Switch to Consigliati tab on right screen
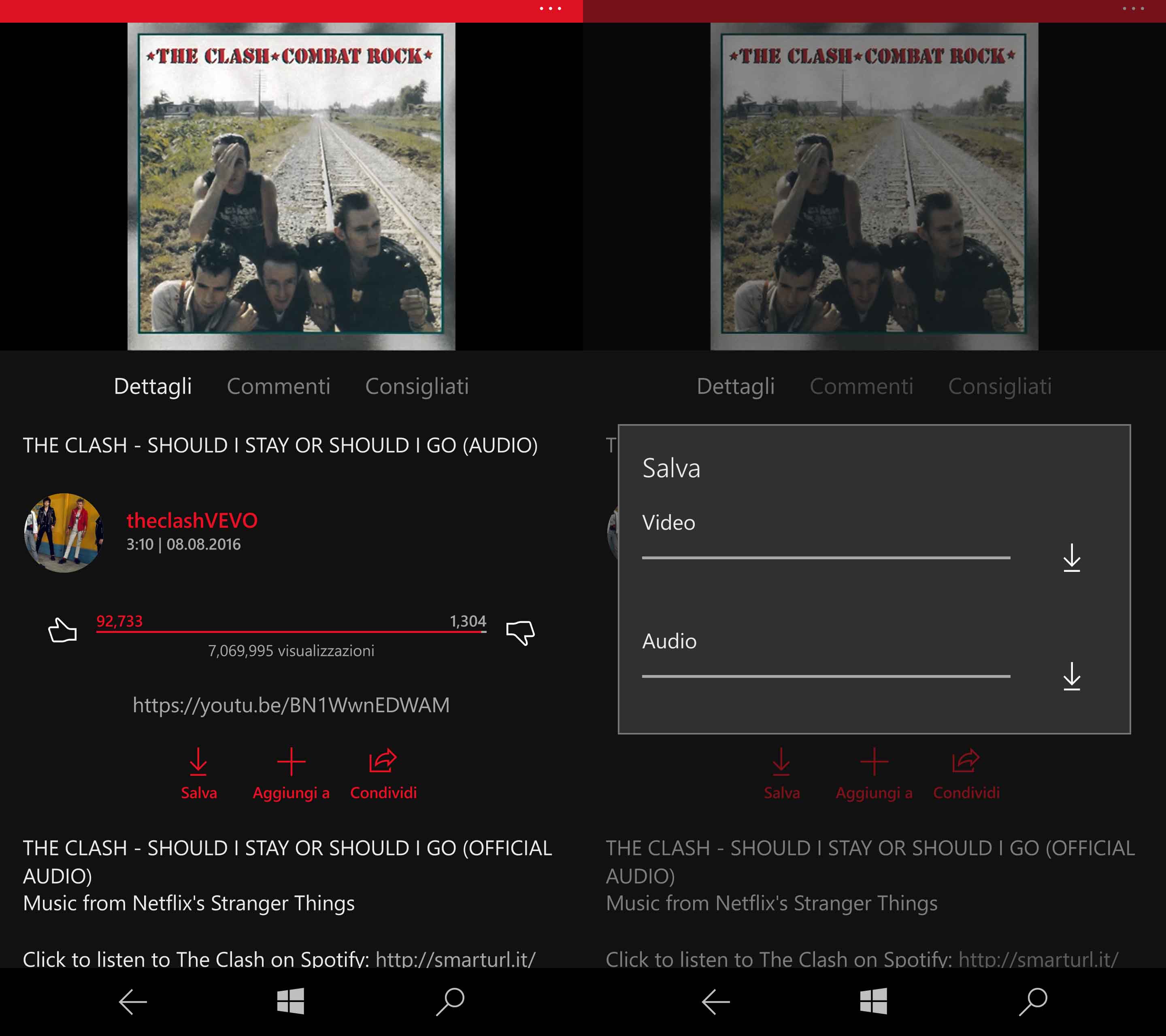The image size is (1166, 1036). 1000,386
